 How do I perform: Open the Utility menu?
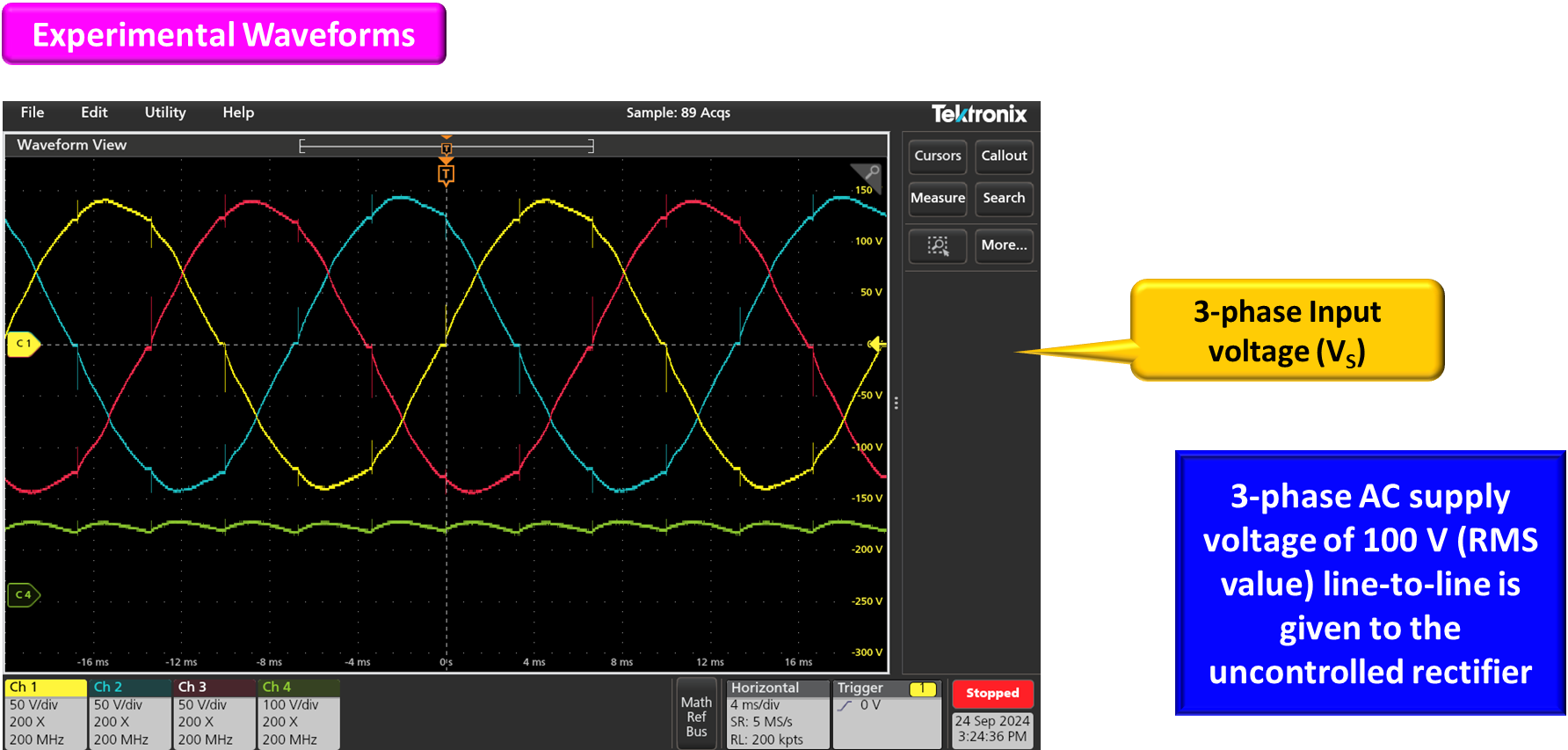coord(165,113)
